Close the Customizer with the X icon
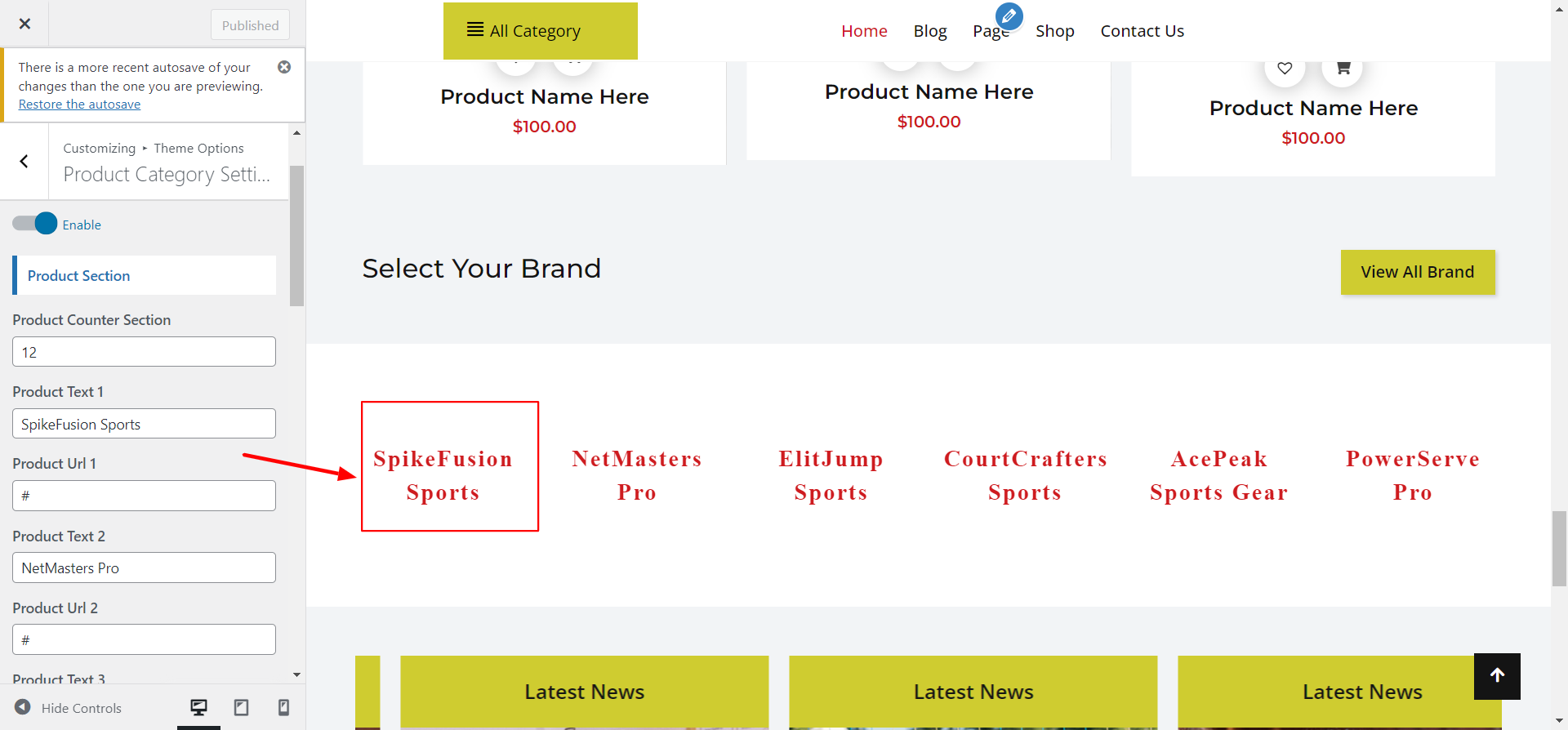Image resolution: width=1568 pixels, height=730 pixels. tap(24, 24)
